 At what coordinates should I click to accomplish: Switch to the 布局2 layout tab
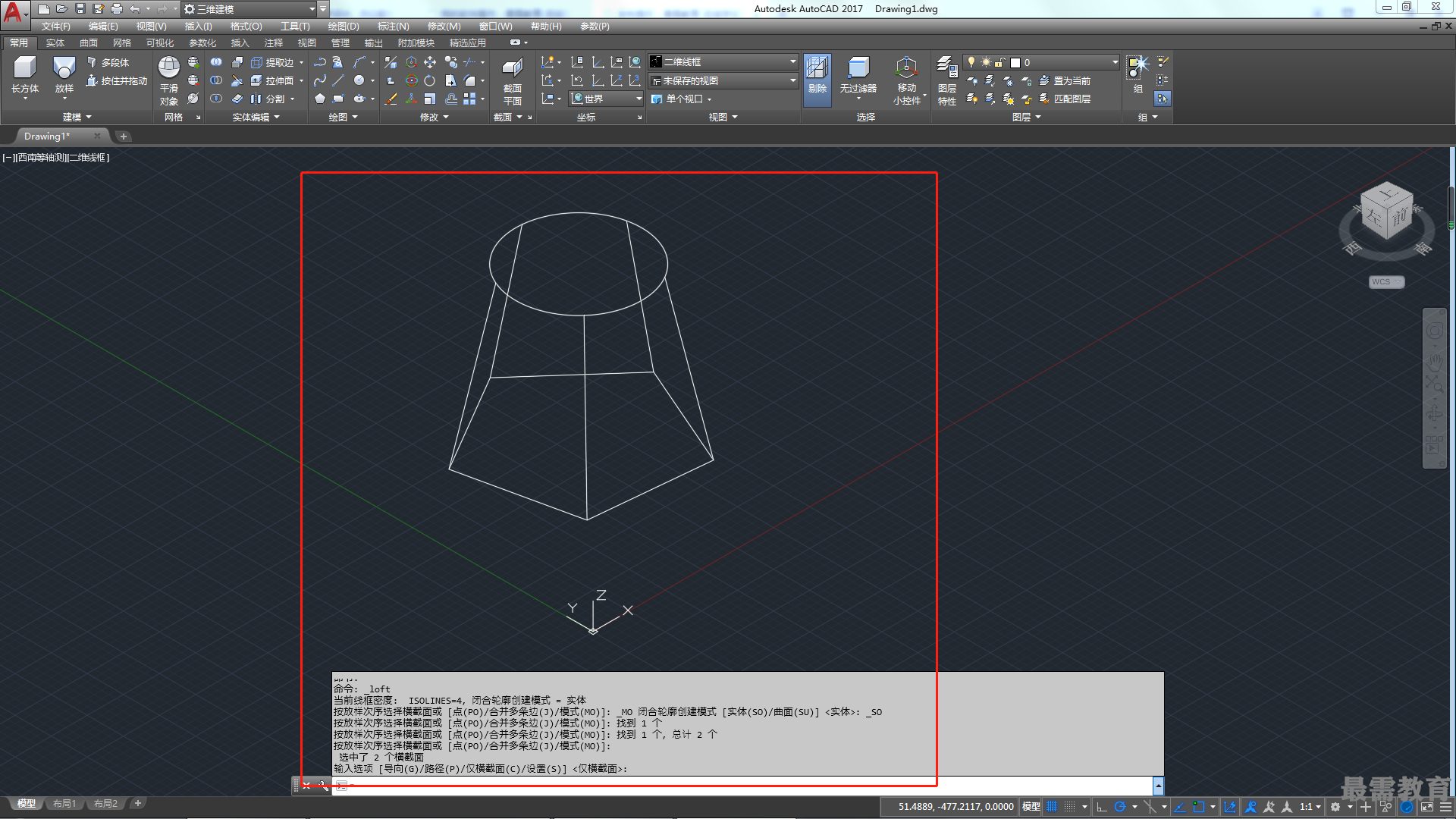pyautogui.click(x=105, y=804)
